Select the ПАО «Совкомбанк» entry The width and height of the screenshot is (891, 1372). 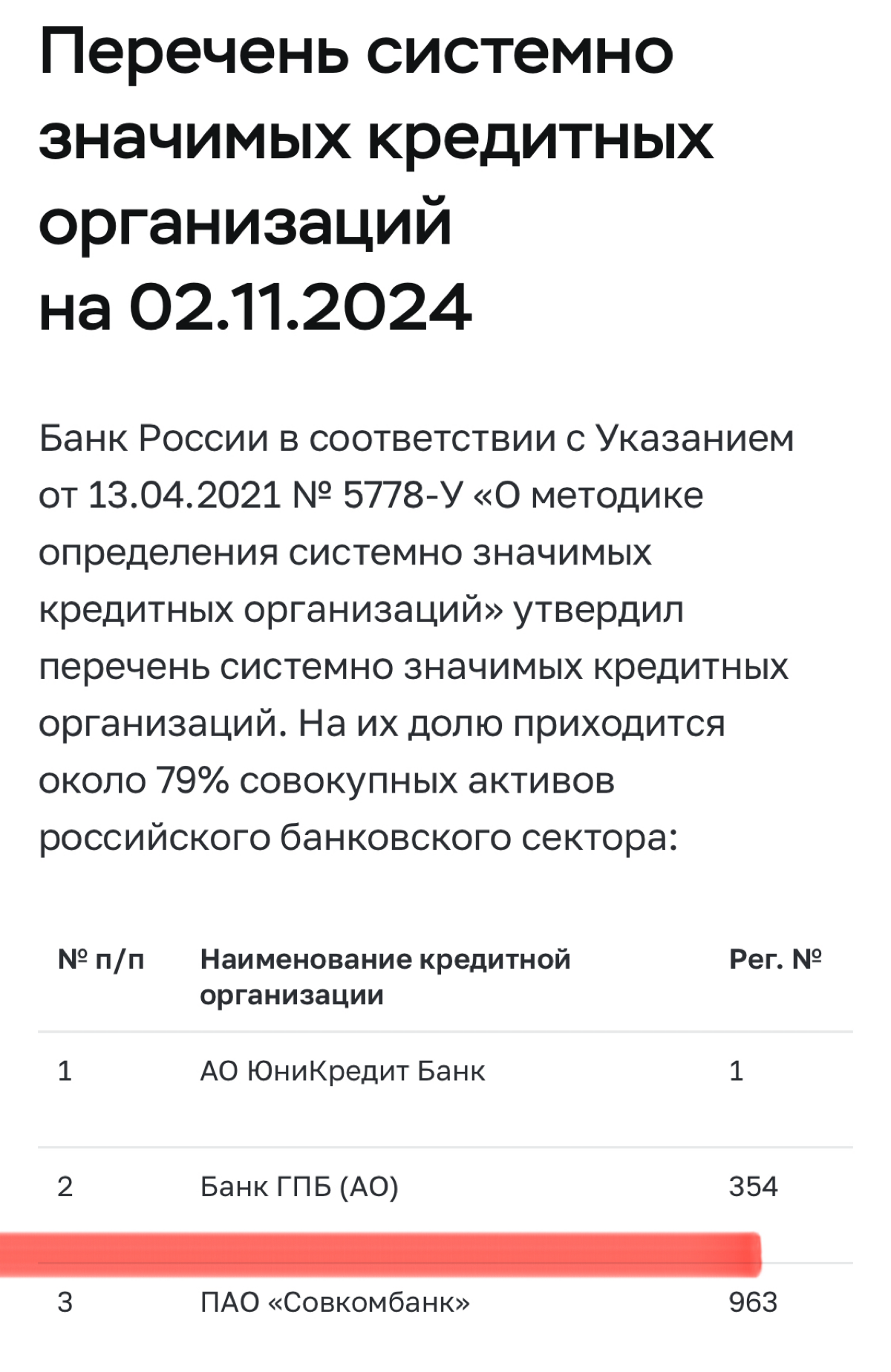point(335,1302)
